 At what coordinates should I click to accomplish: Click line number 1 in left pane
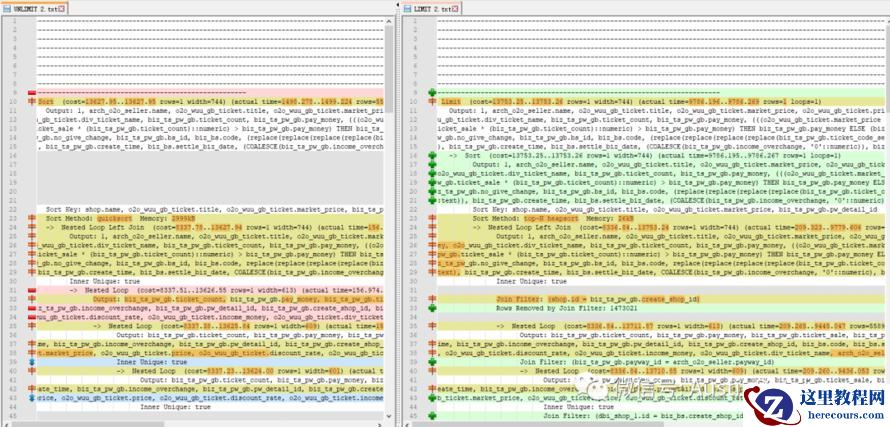[x=16, y=20]
